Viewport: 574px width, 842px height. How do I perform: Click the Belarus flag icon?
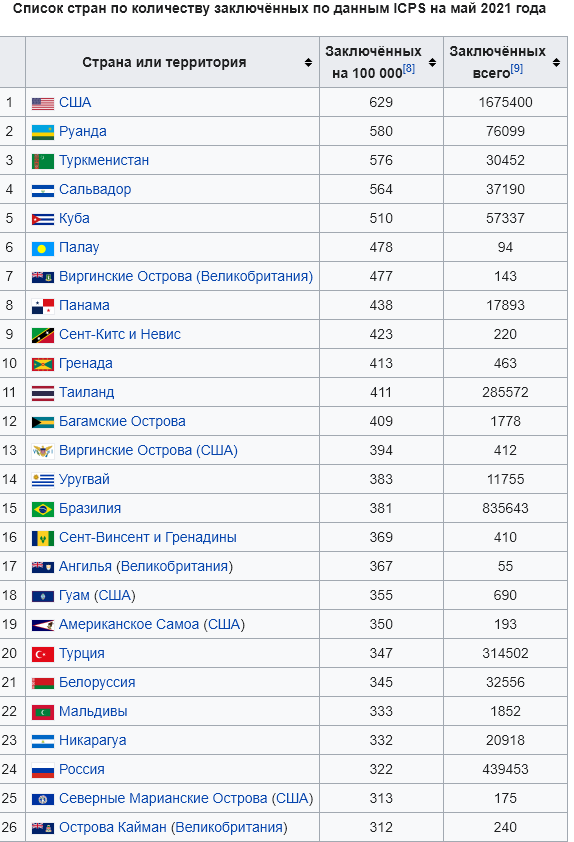[43, 683]
